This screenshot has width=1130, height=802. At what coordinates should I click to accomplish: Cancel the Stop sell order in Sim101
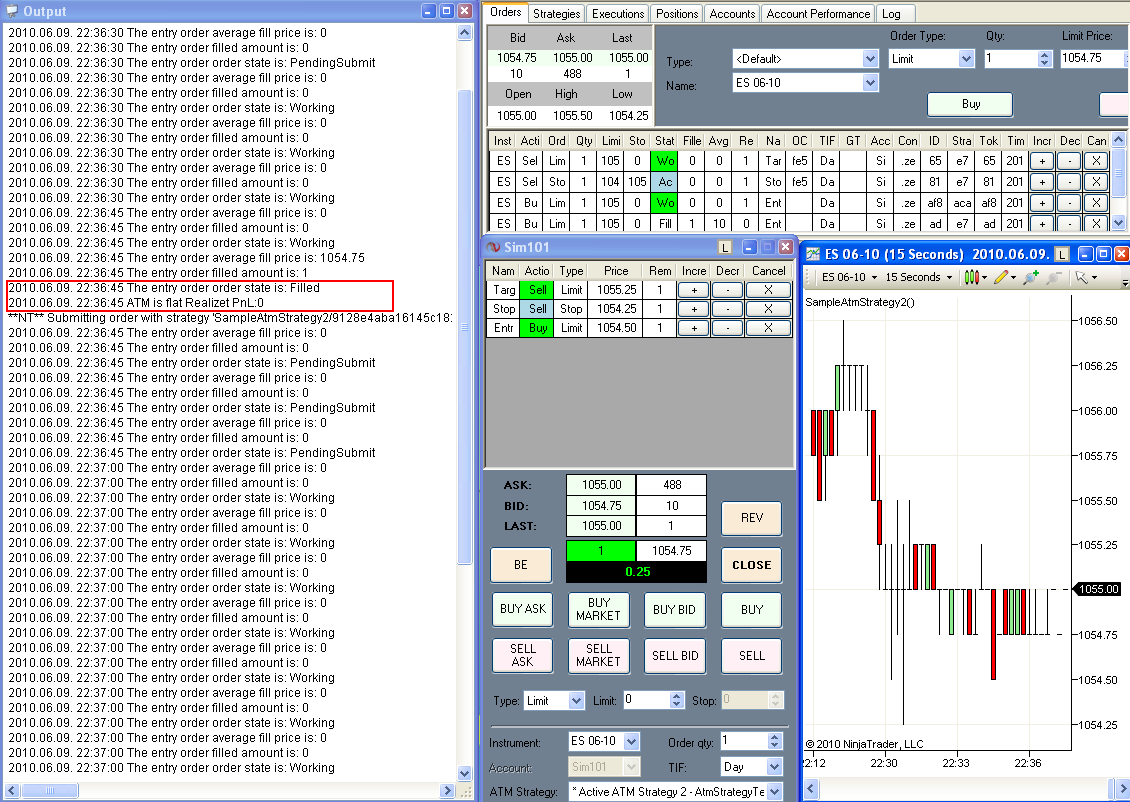(768, 309)
